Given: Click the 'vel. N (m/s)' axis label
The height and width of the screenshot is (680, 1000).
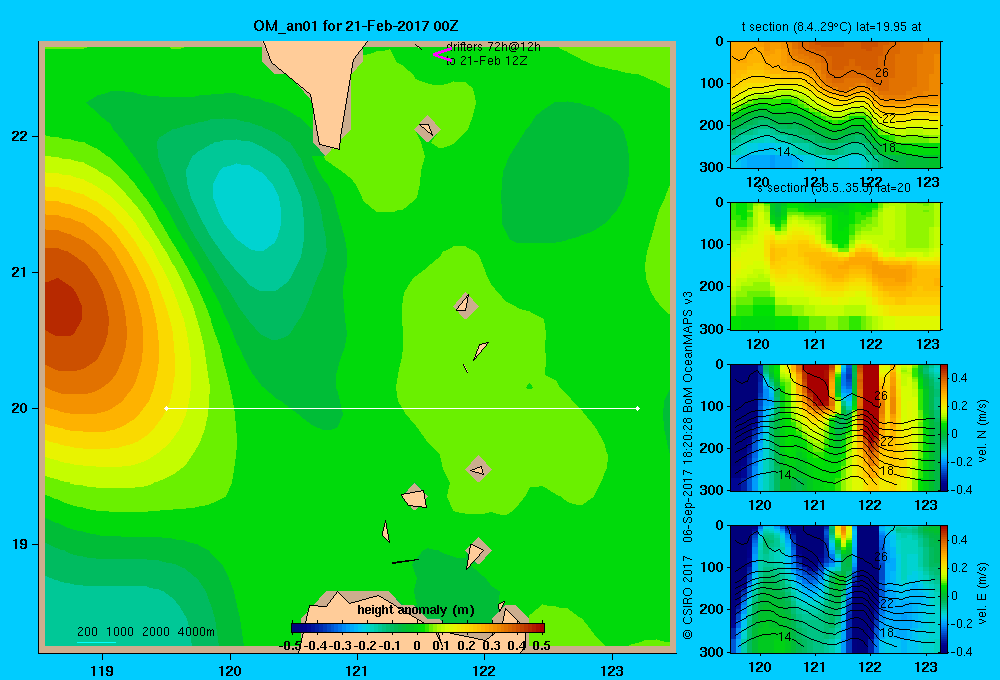Looking at the screenshot, I should tap(983, 431).
